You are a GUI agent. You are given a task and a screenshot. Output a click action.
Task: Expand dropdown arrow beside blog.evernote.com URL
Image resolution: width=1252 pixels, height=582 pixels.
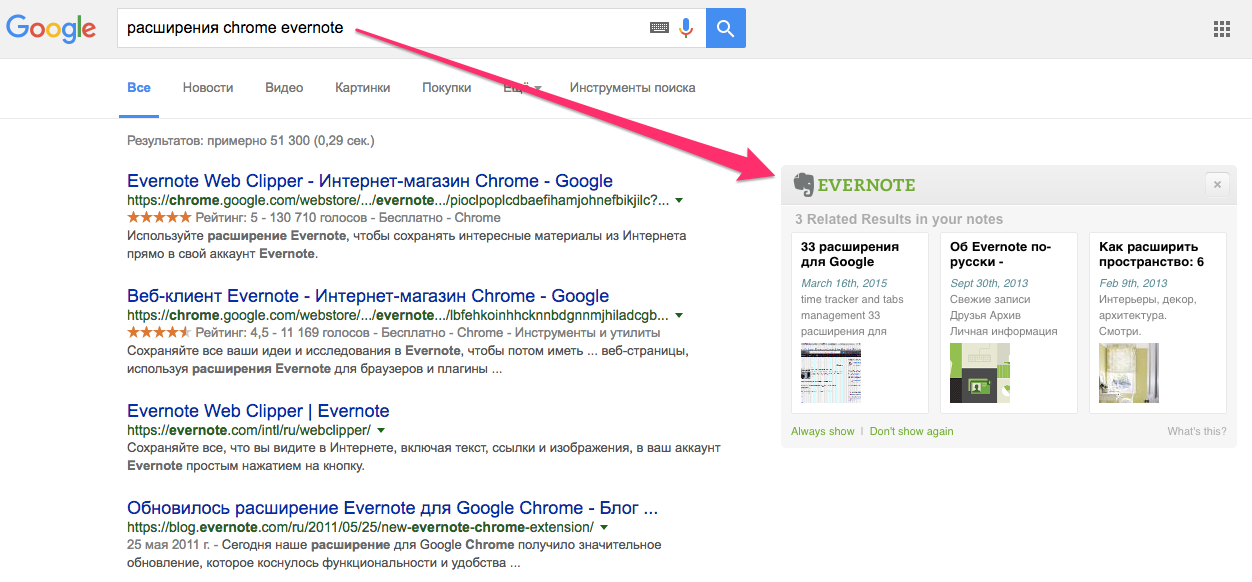[603, 526]
